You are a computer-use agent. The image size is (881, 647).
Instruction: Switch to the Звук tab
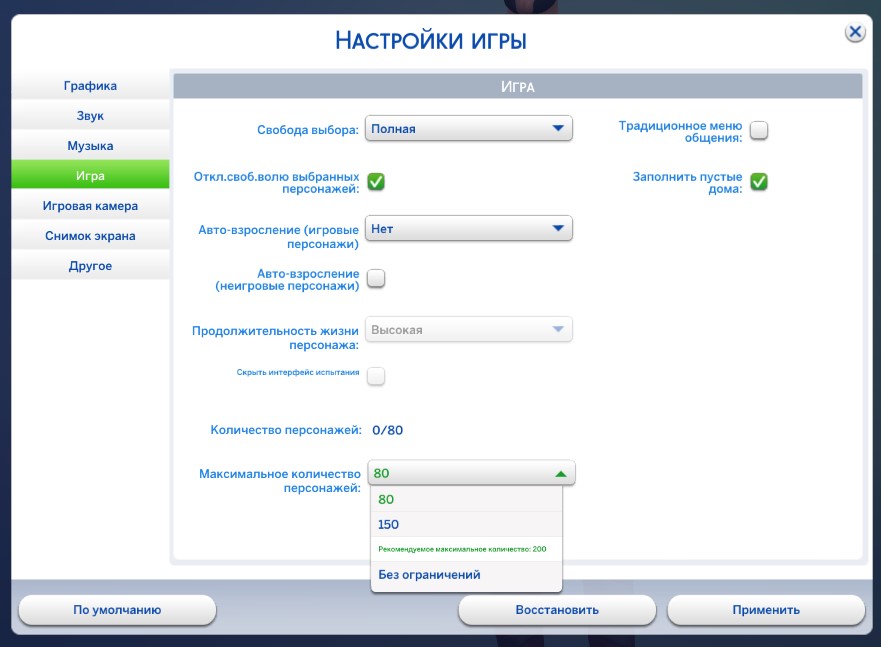pyautogui.click(x=90, y=116)
